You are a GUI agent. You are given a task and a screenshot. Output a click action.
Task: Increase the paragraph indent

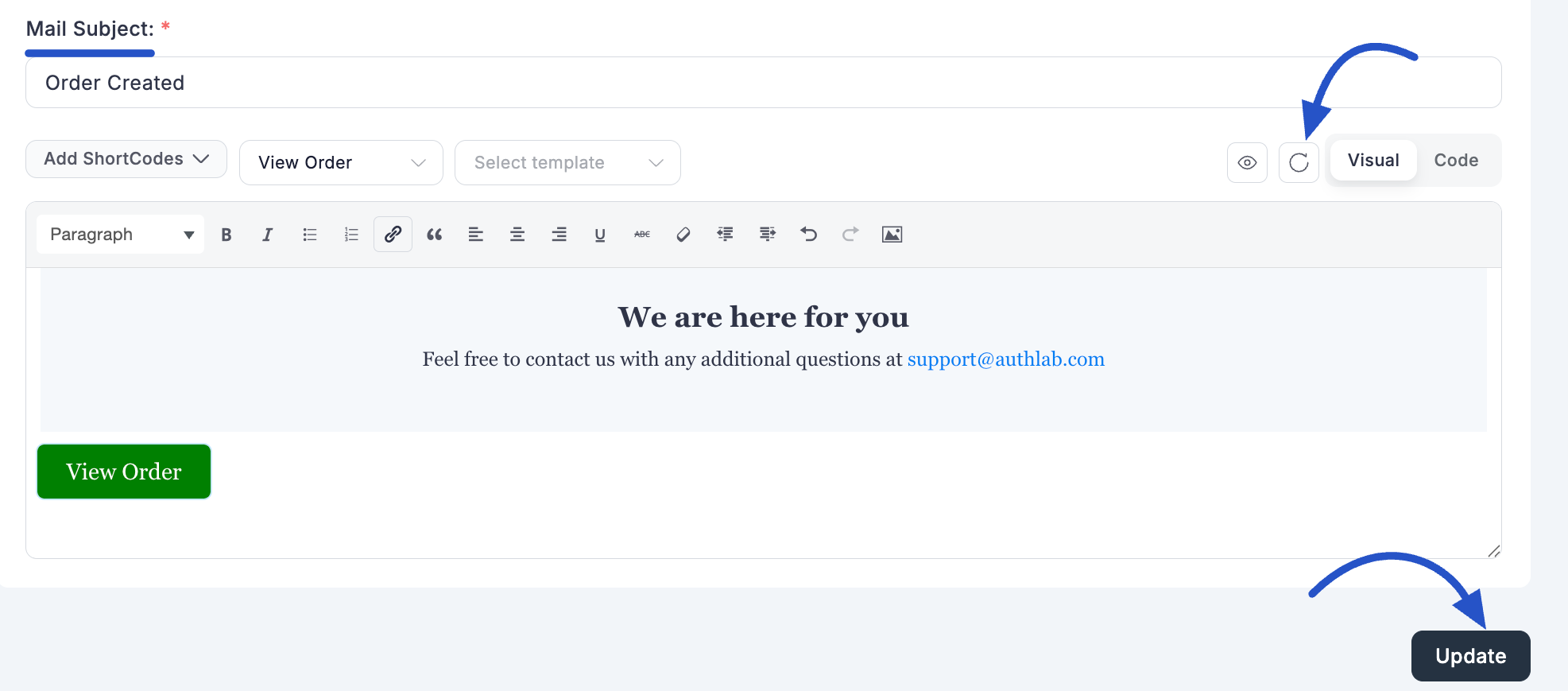[767, 235]
